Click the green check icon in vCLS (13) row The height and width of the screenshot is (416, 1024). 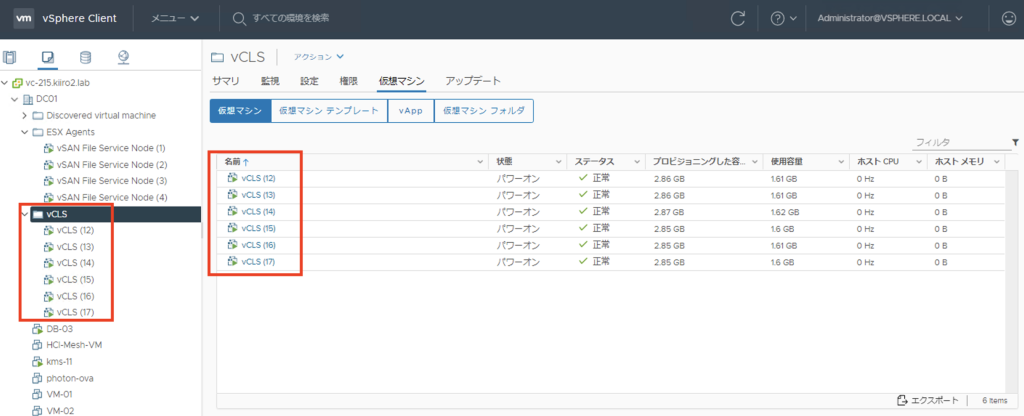click(583, 195)
